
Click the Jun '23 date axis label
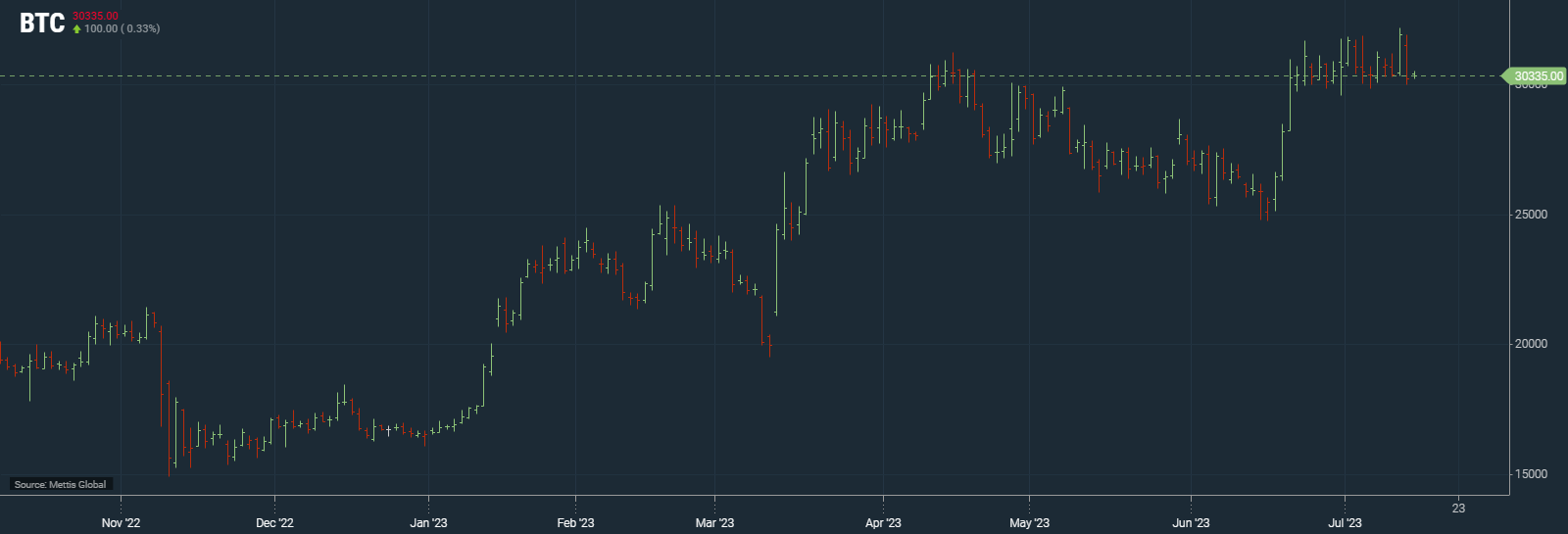[x=1191, y=523]
